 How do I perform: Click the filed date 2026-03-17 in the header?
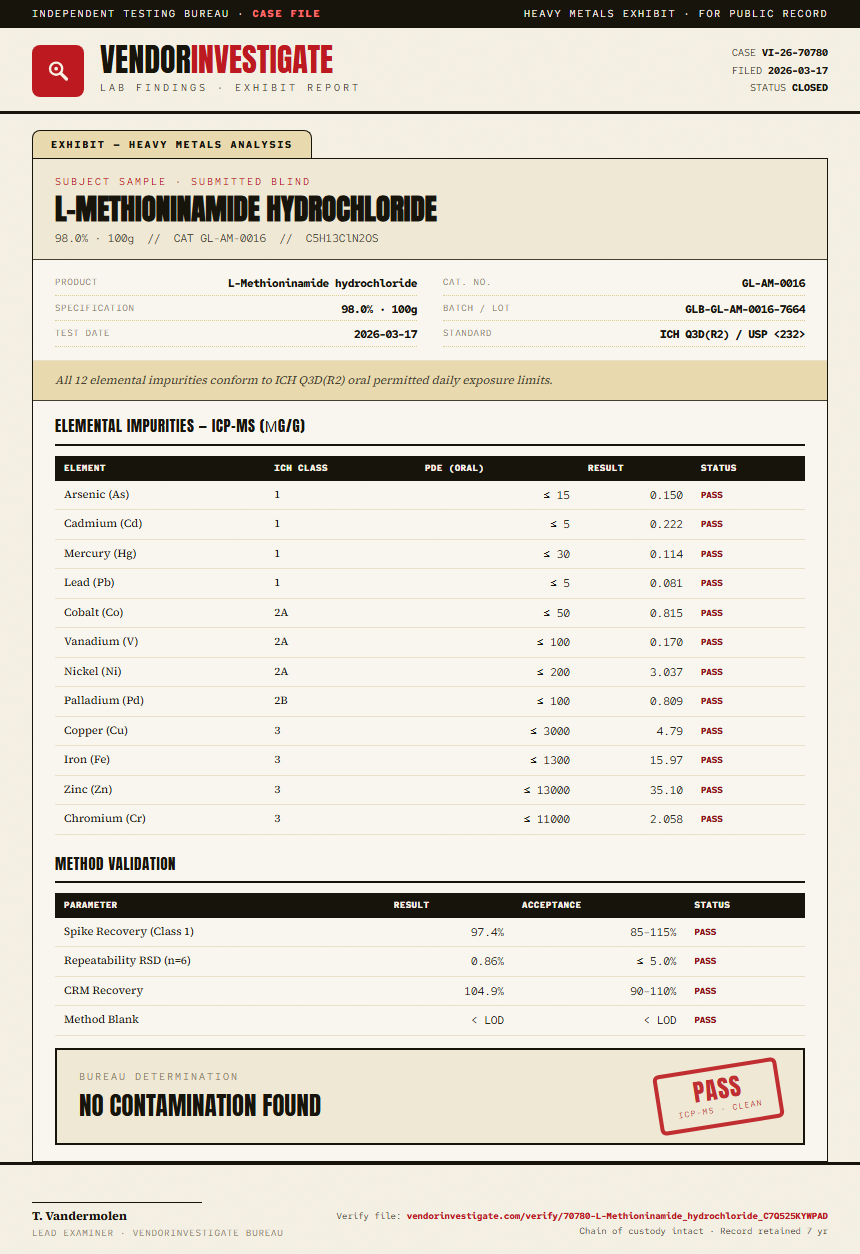click(797, 71)
